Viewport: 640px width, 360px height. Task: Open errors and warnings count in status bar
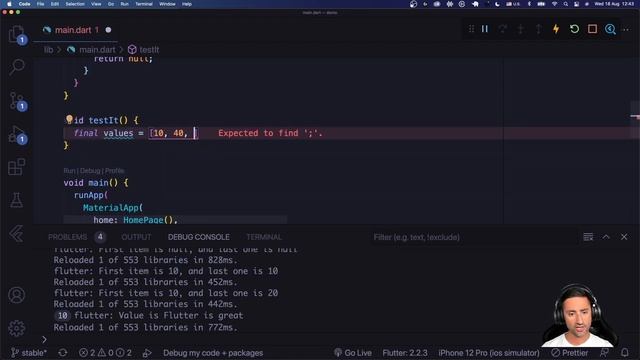(x=105, y=353)
